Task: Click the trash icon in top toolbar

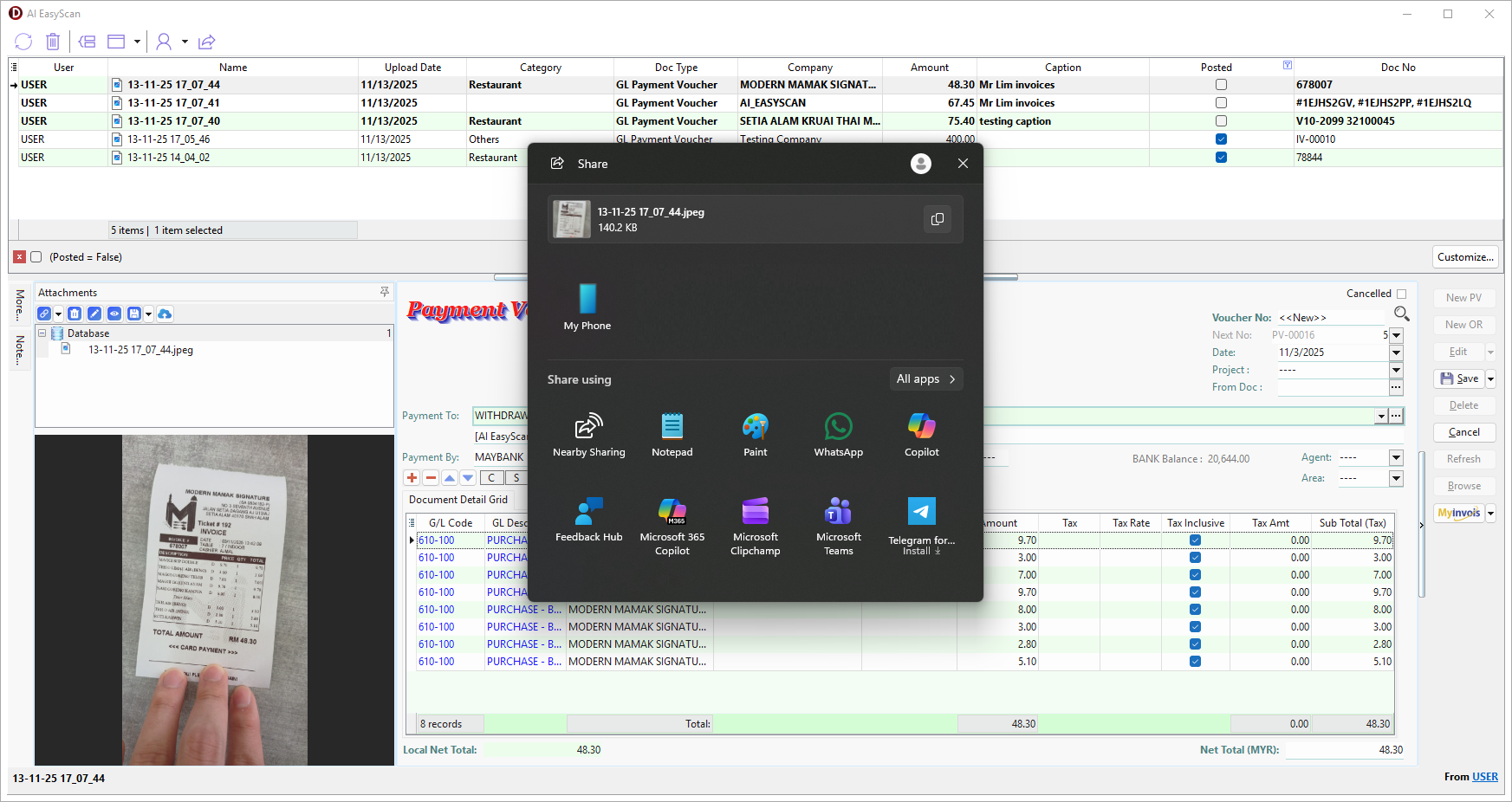Action: (53, 42)
